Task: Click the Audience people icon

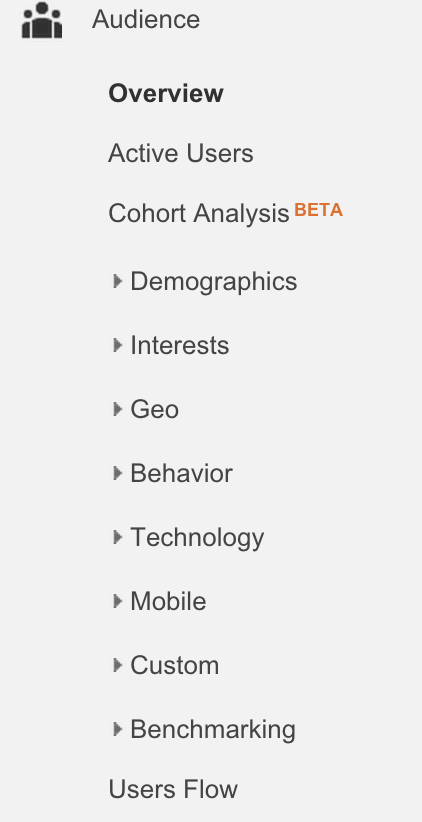Action: (42, 20)
